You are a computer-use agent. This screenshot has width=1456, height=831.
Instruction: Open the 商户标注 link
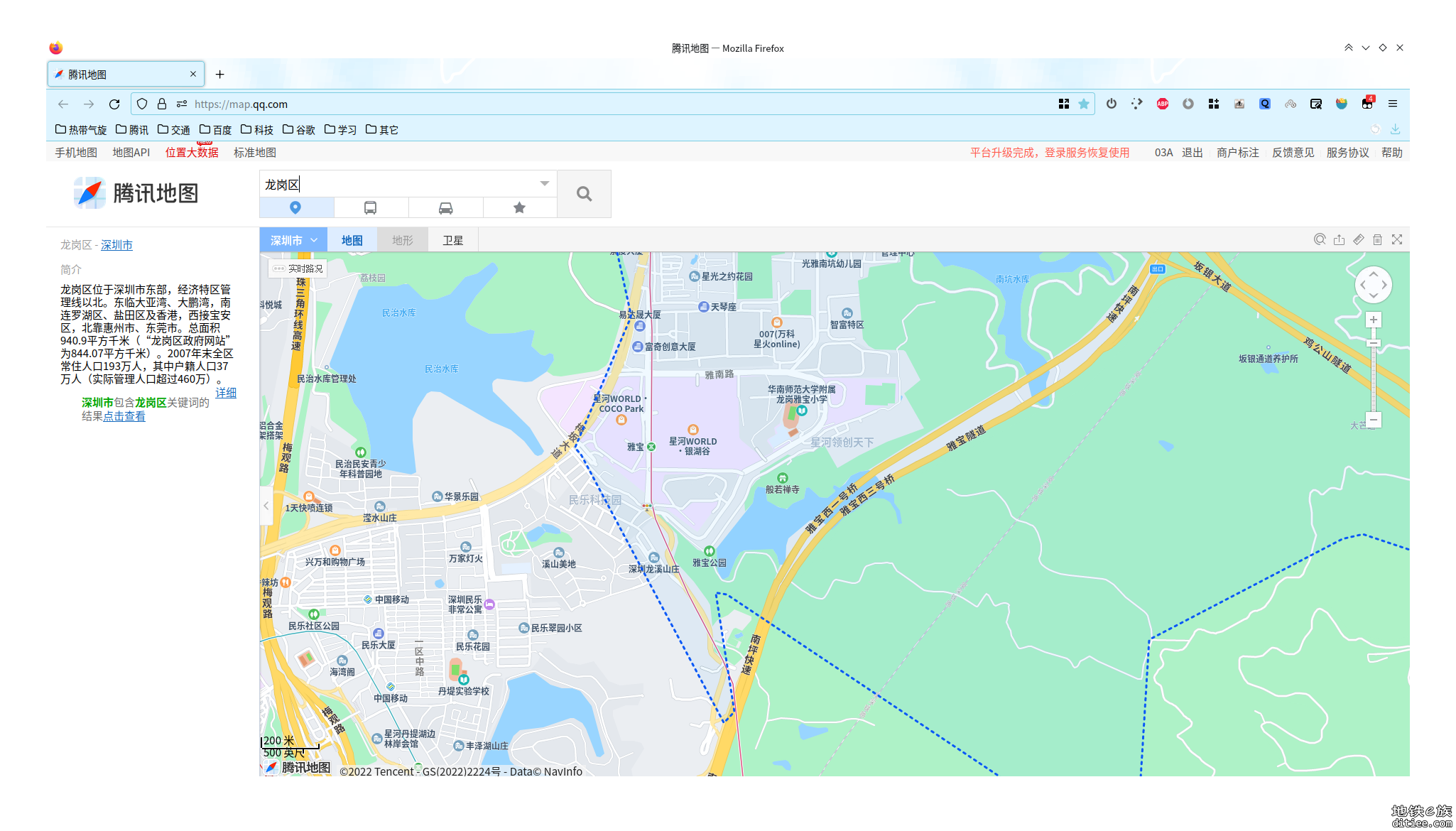pyautogui.click(x=1238, y=153)
